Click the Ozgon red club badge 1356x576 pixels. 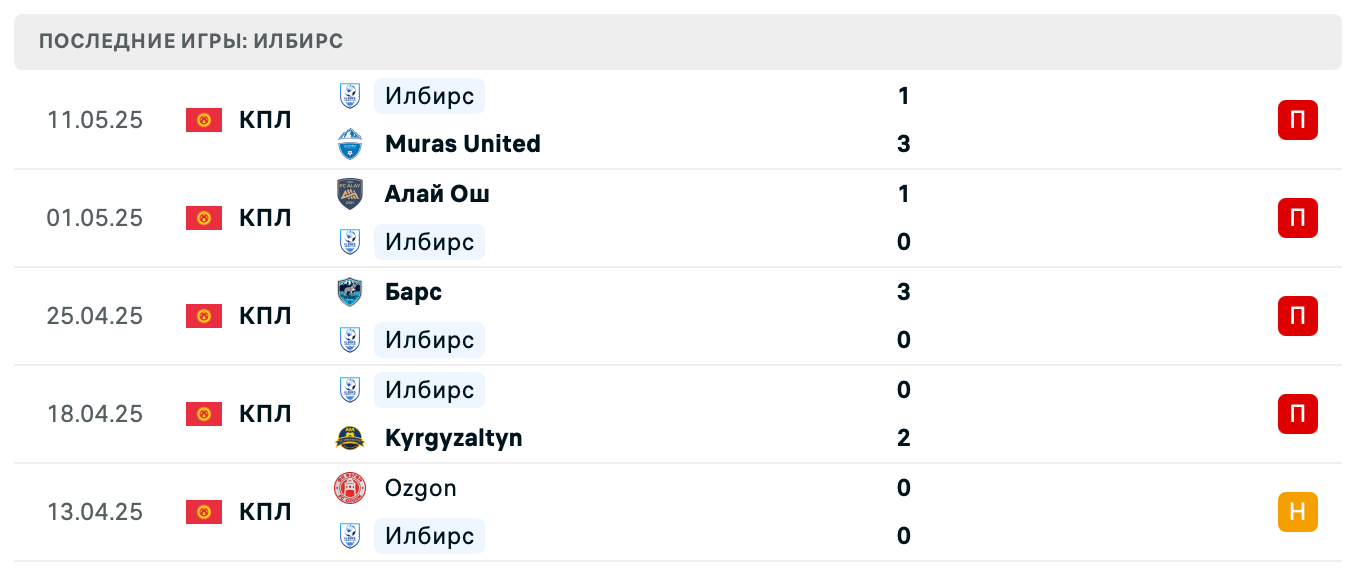(349, 488)
